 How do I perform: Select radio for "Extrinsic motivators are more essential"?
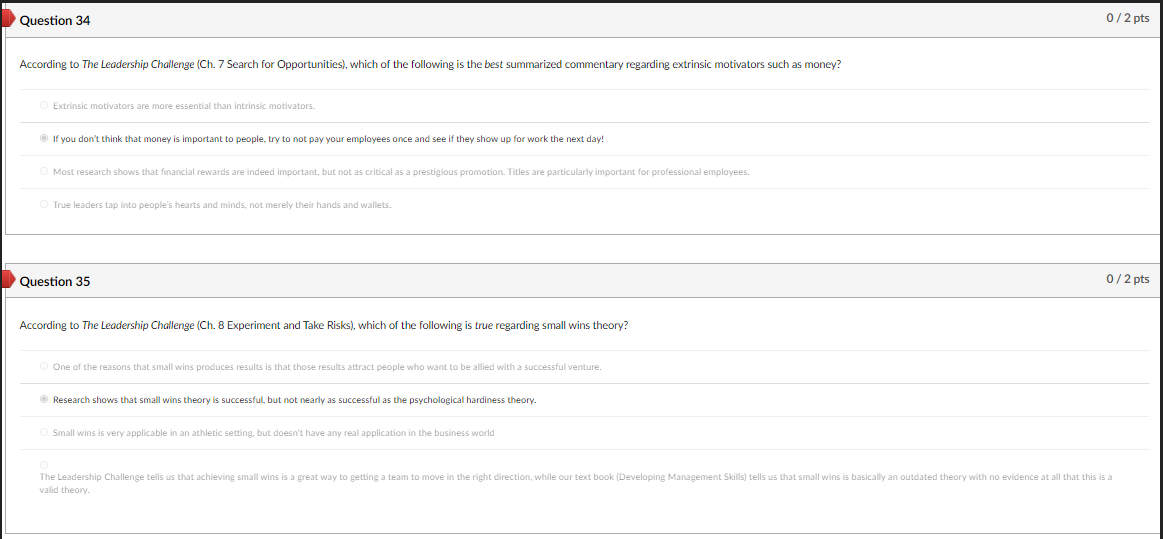44,105
